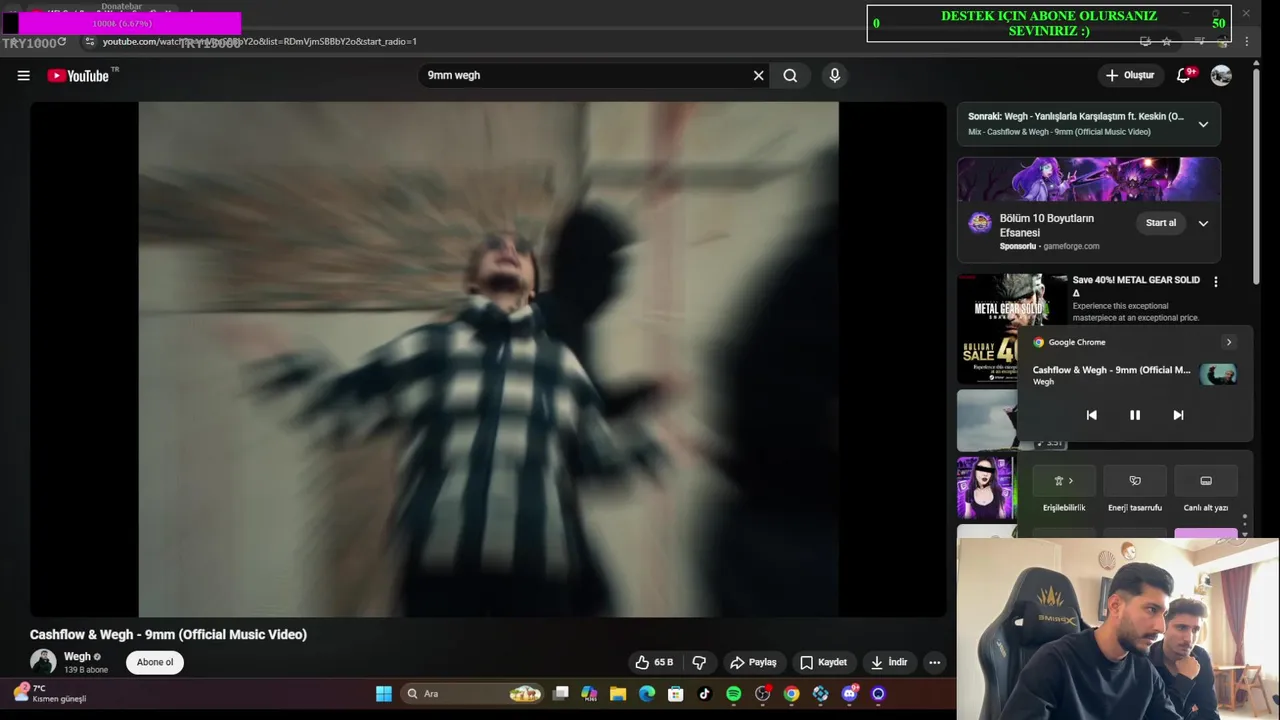Go to YouTube home via logo
The width and height of the screenshot is (1280, 720).
[78, 75]
